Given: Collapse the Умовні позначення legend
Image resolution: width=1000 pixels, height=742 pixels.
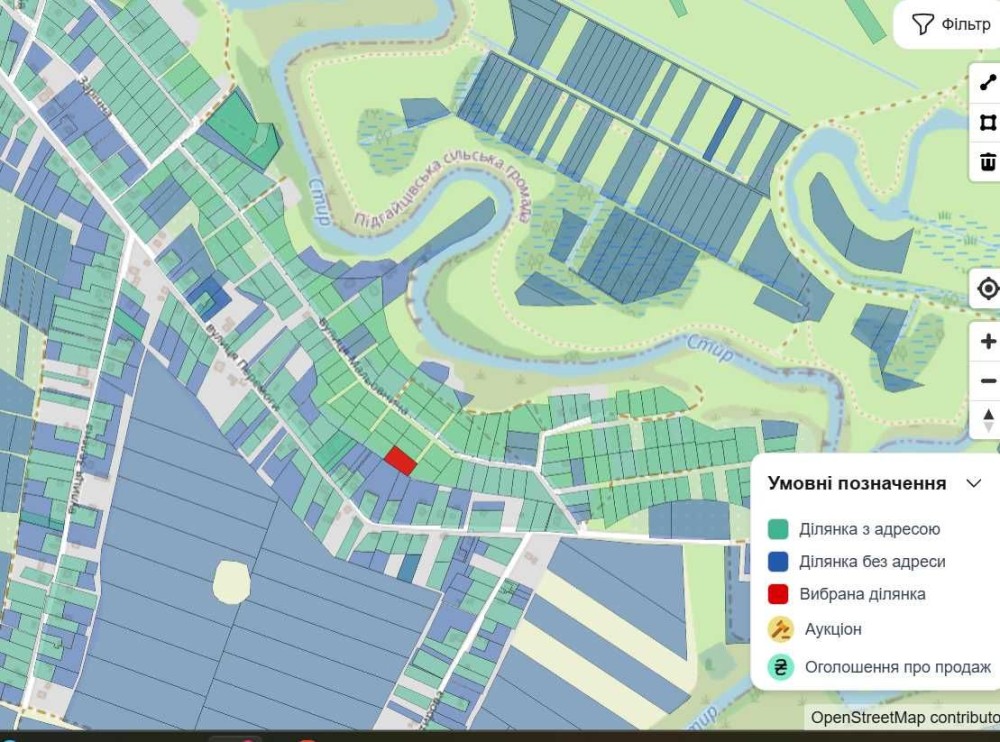Looking at the screenshot, I should point(973,483).
